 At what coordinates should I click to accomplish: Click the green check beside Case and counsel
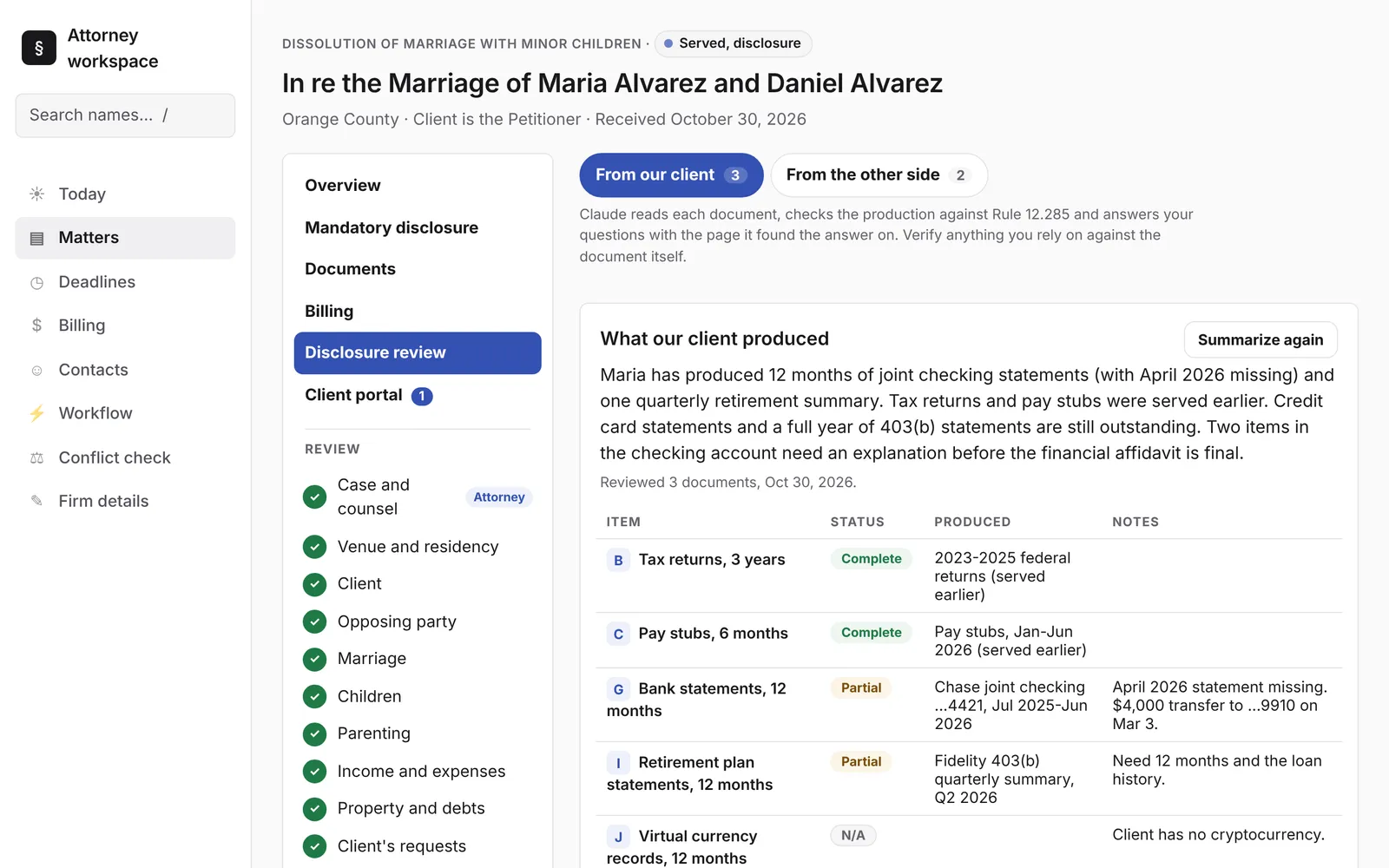pos(314,496)
